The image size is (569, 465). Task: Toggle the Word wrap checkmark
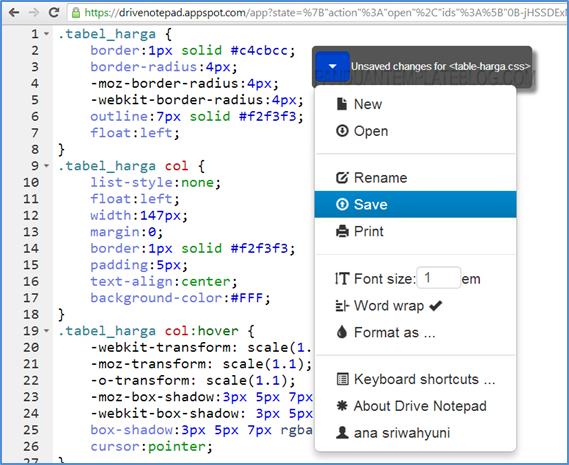pos(435,306)
